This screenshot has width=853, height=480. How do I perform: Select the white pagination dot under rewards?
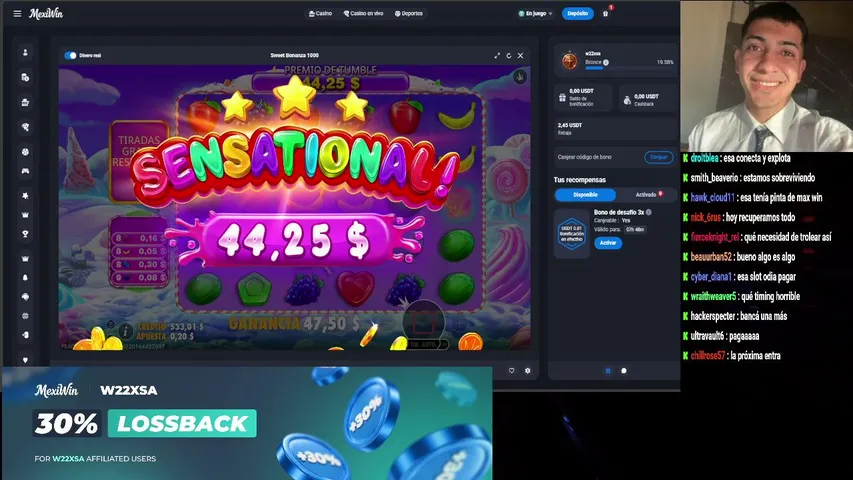point(624,371)
